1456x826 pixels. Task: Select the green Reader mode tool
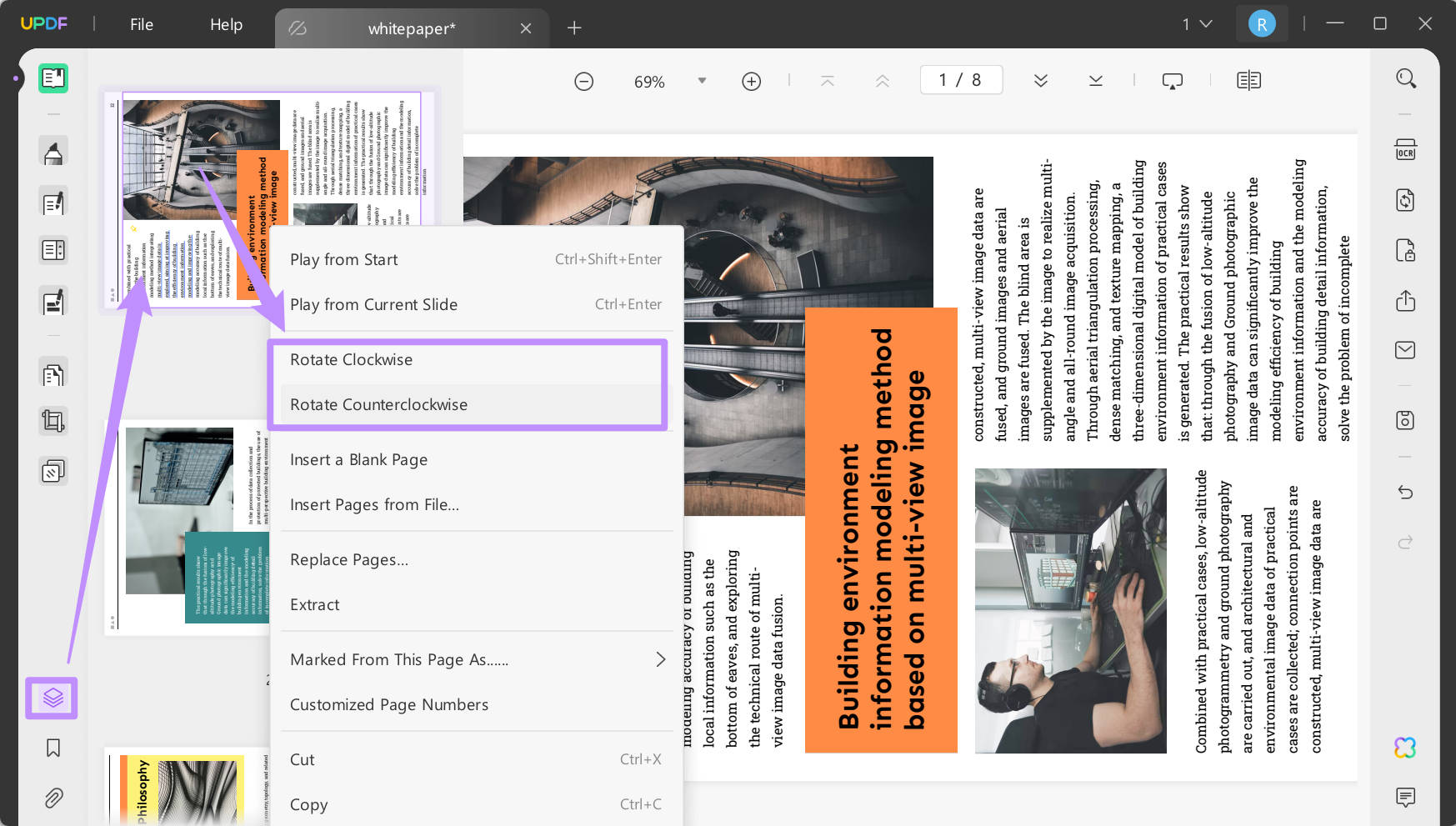pos(53,78)
